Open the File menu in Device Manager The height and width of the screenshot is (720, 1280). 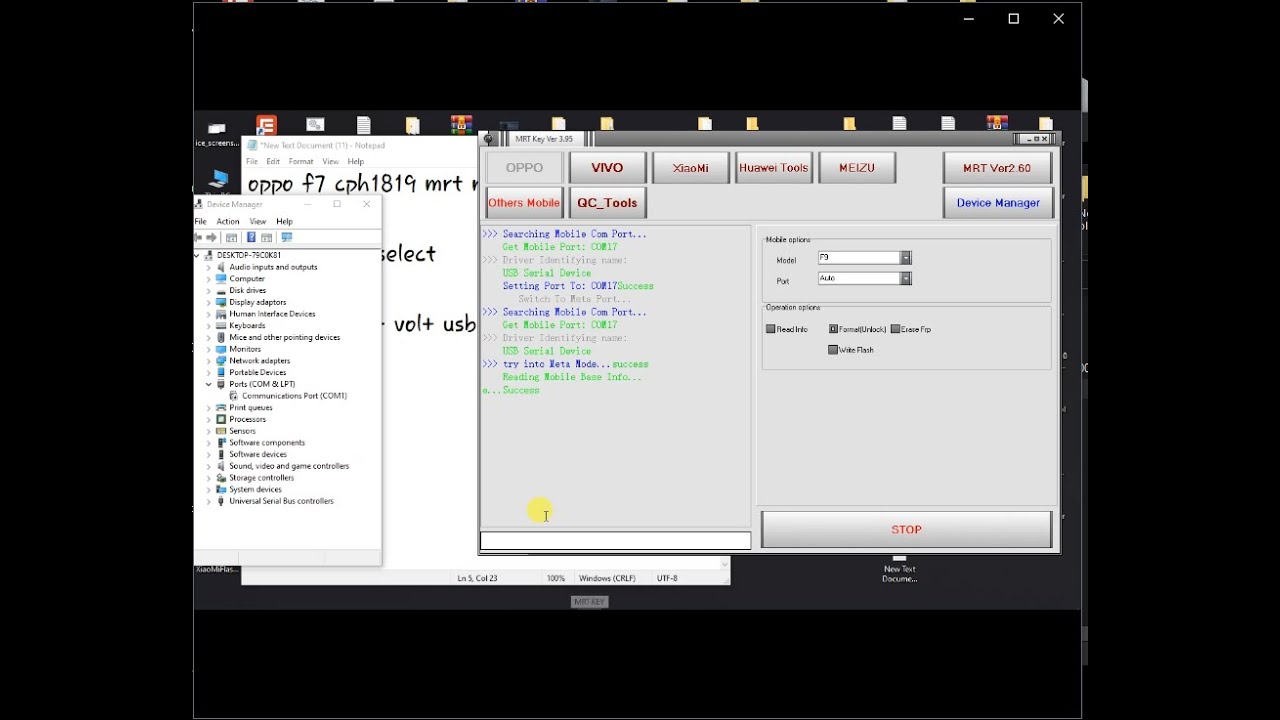pyautogui.click(x=200, y=221)
